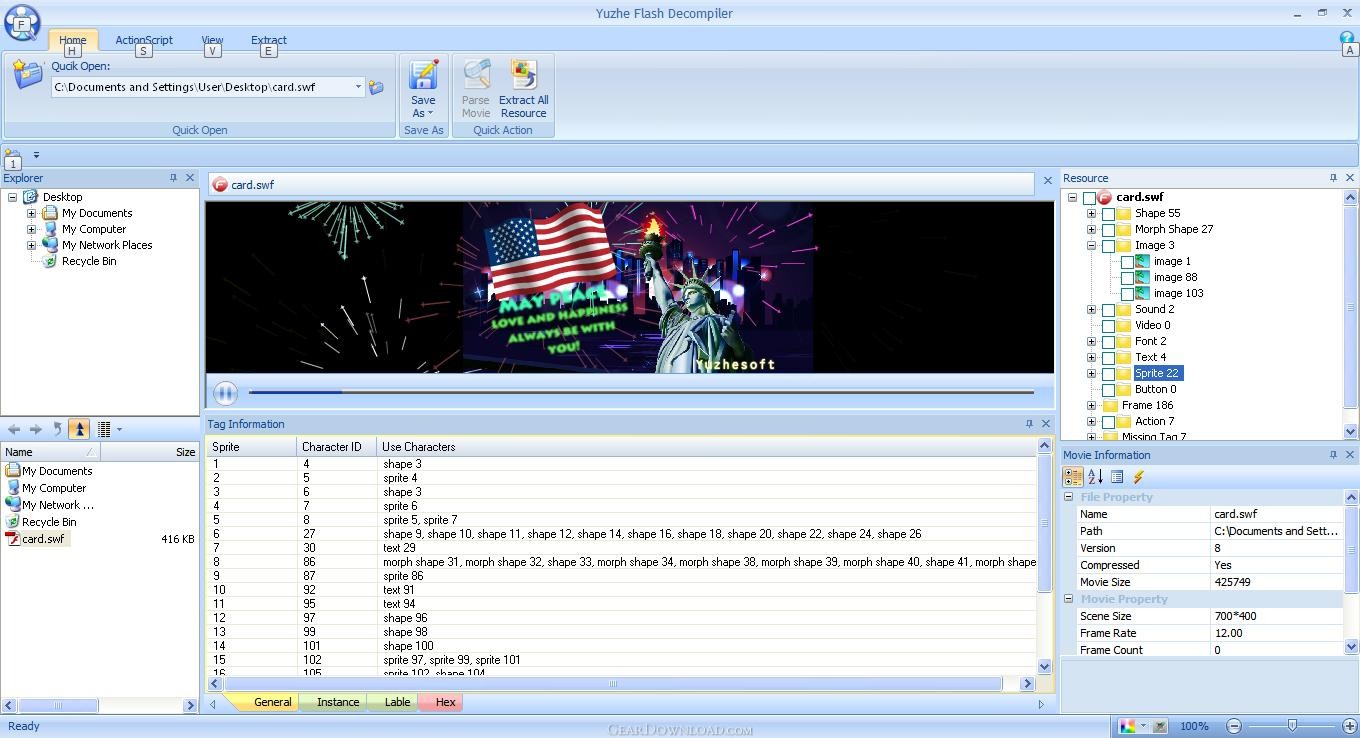Switch to the Instance tab
This screenshot has width=1360, height=738.
pos(338,702)
